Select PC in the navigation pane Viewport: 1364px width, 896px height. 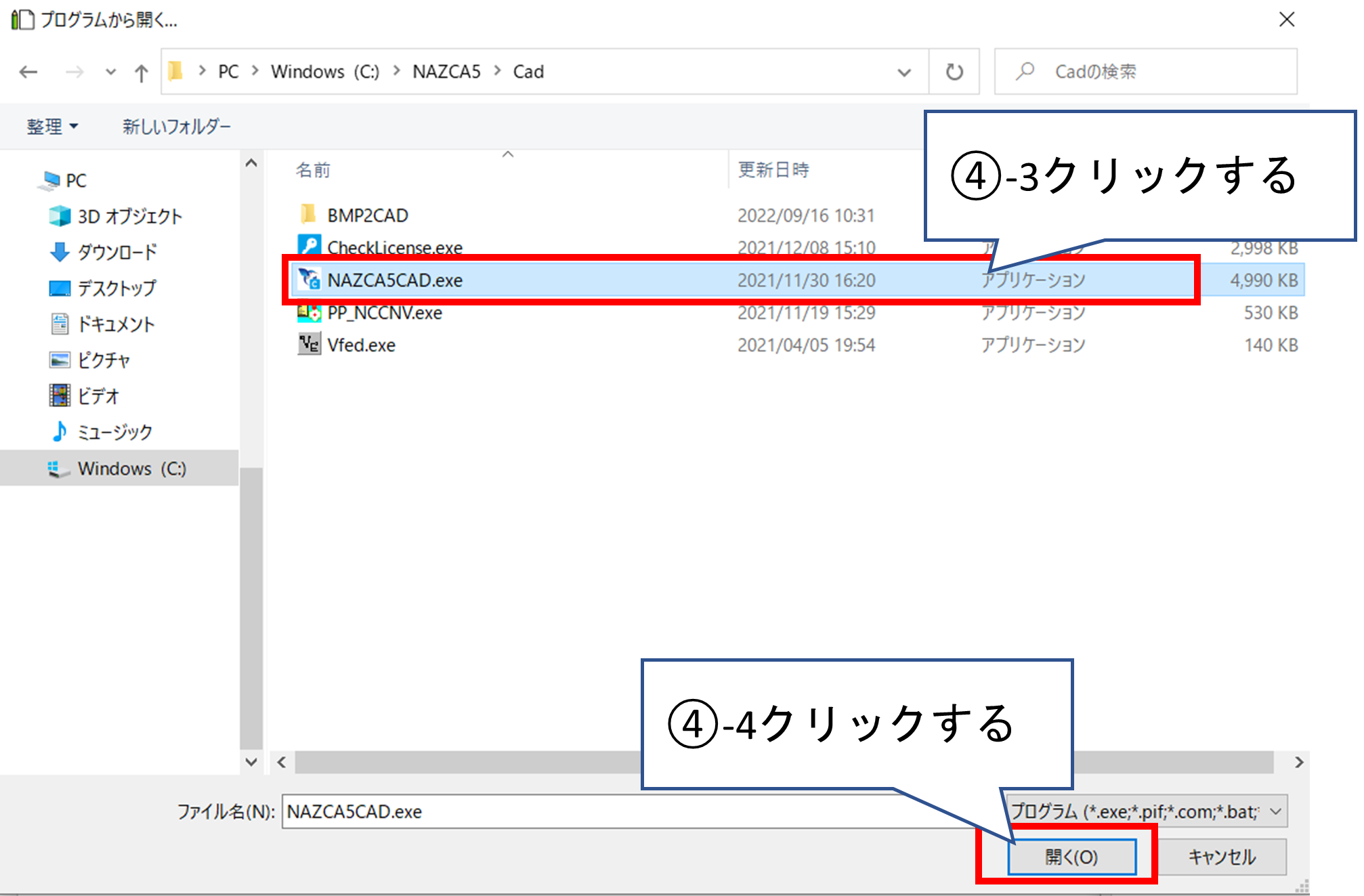[x=76, y=181]
